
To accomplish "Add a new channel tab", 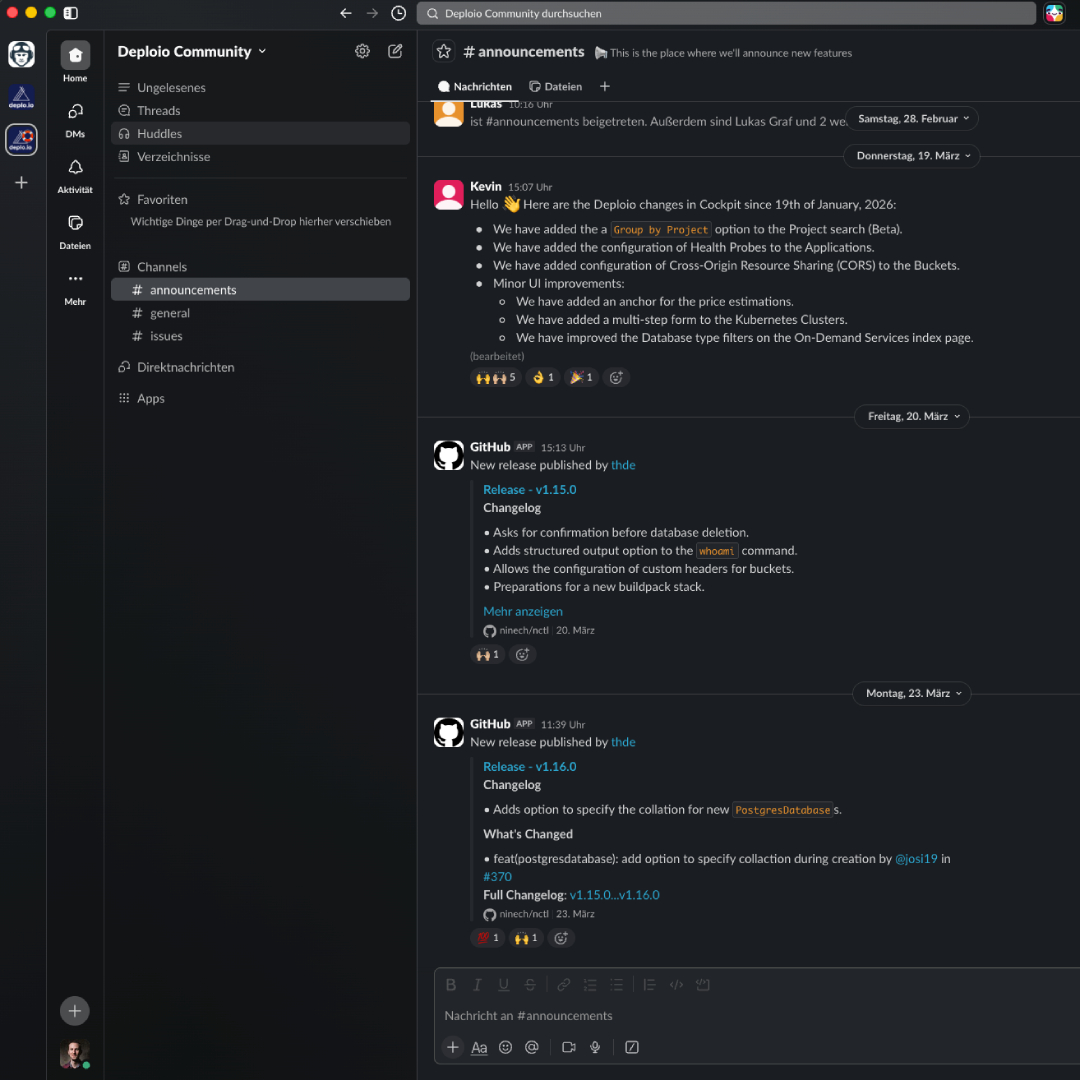I will (x=605, y=86).
